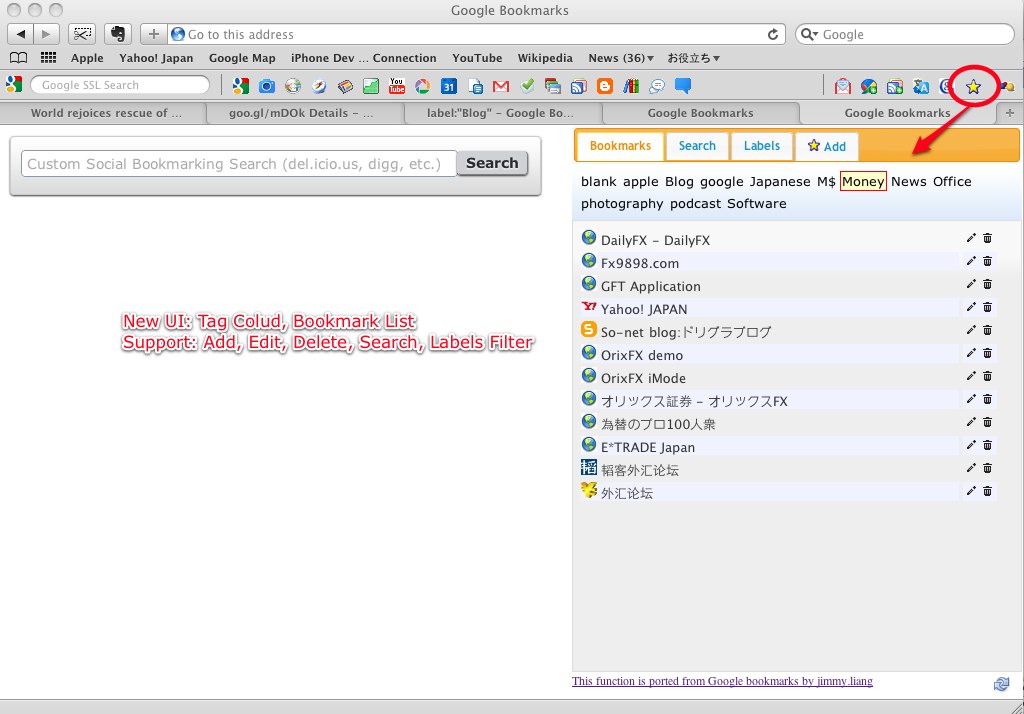Click the blue camera icon in toolbar

point(266,86)
